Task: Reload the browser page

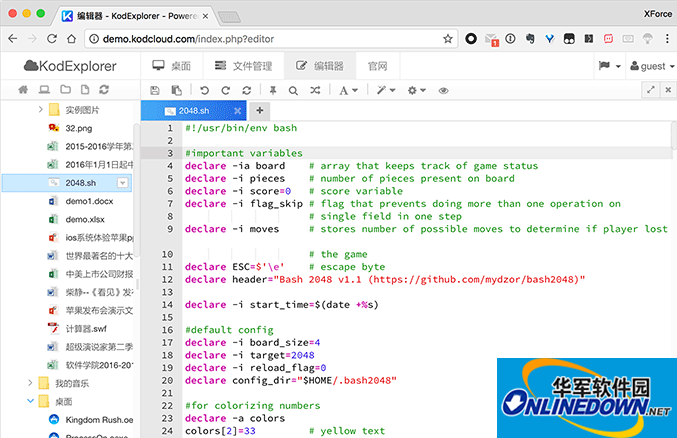Action: pos(52,39)
